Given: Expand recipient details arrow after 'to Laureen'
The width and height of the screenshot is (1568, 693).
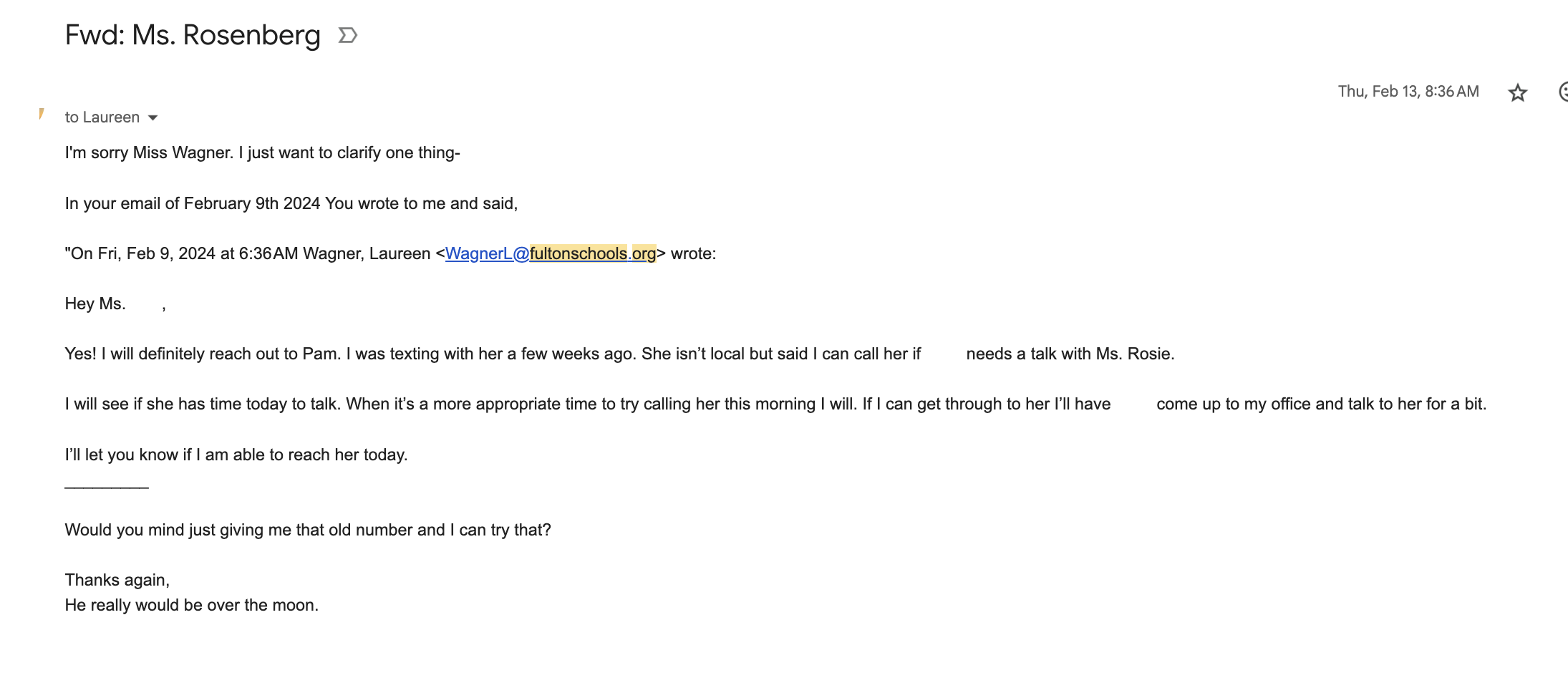Looking at the screenshot, I should pos(153,118).
